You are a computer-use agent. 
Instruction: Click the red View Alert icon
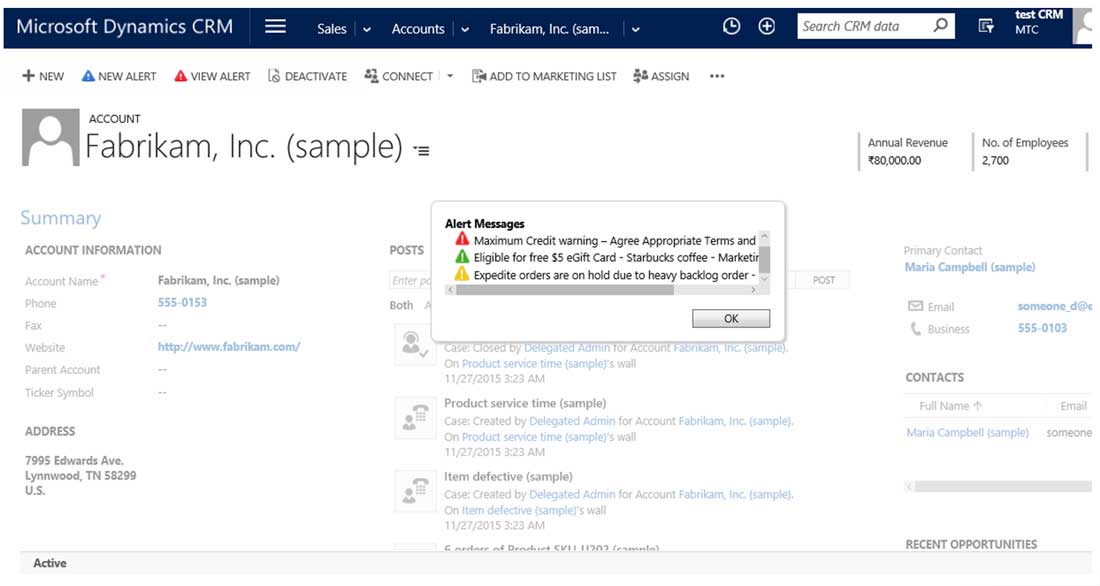181,76
